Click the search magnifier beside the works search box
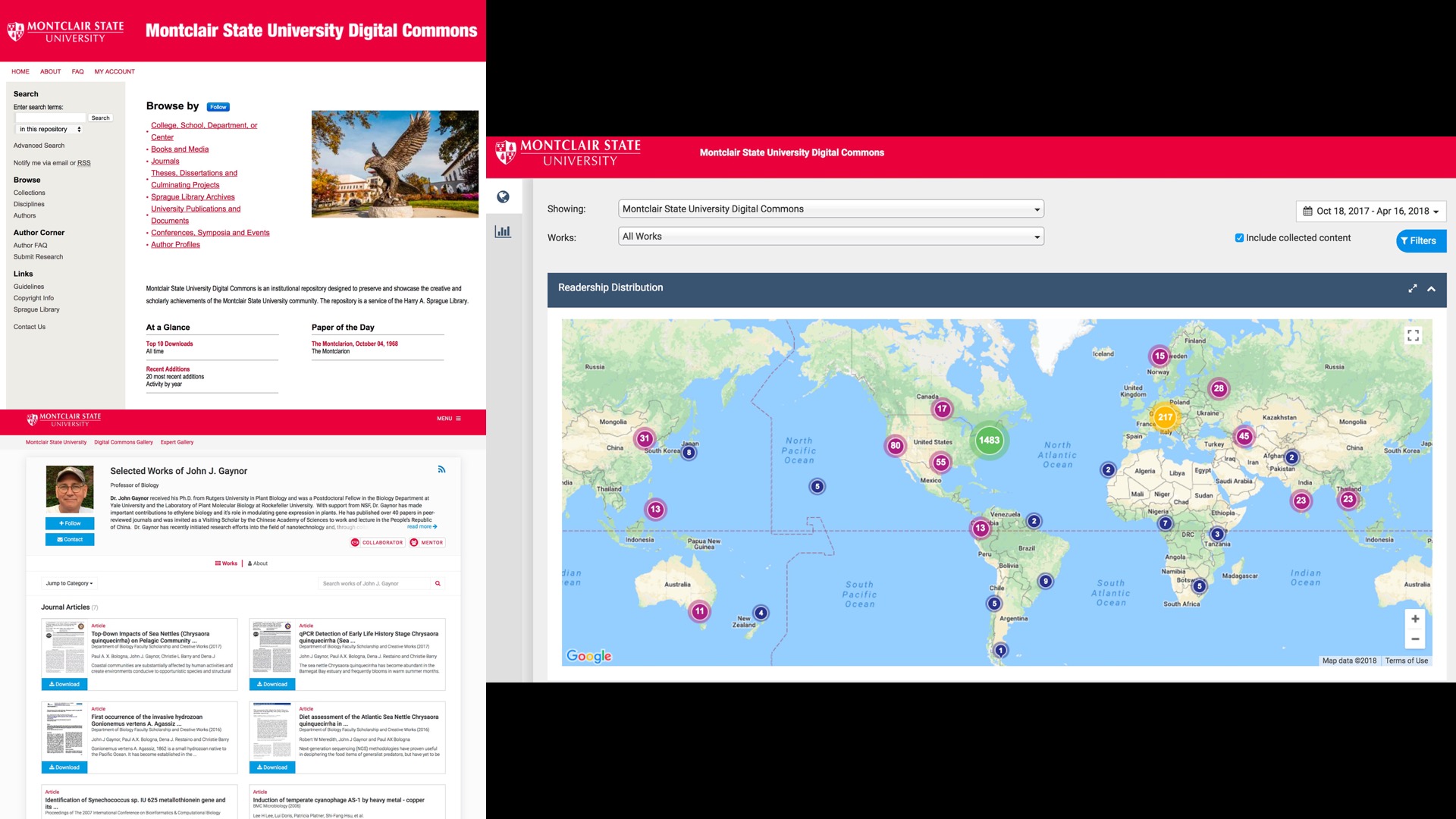 pos(438,583)
